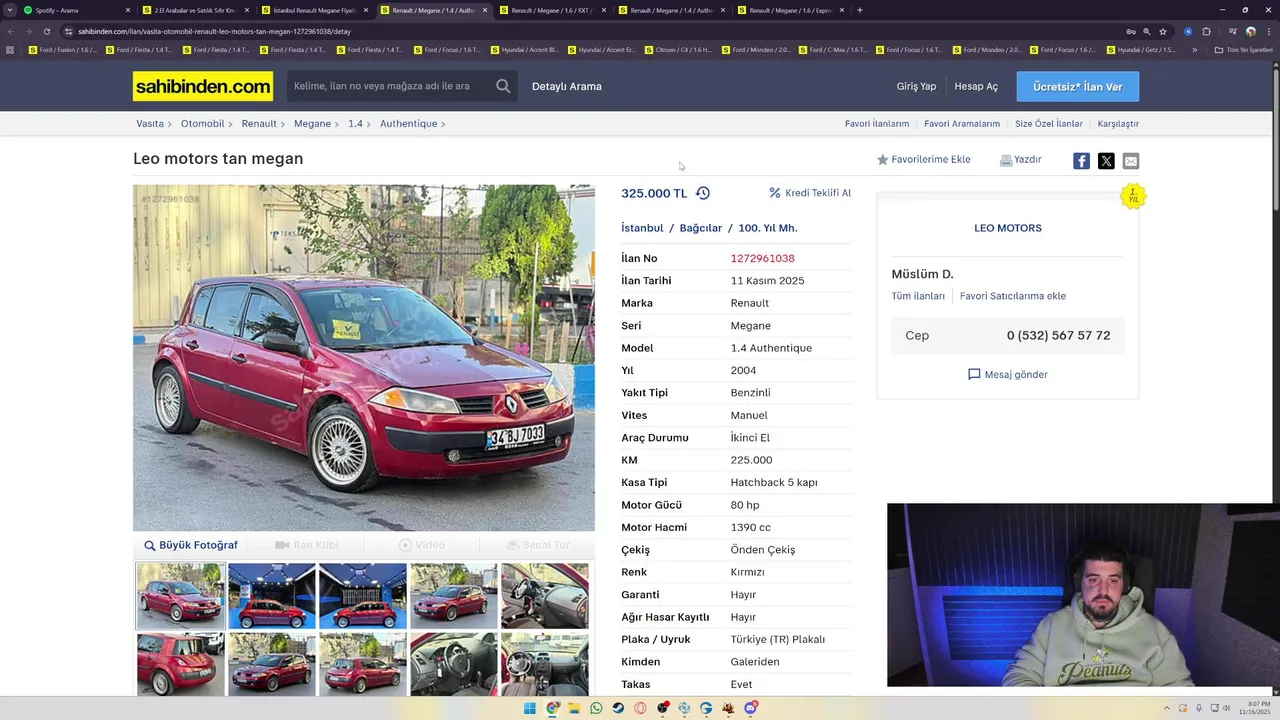The height and width of the screenshot is (720, 1280).
Task: Switch to Renault Megane 1.6 Expression tab
Action: coord(789,10)
